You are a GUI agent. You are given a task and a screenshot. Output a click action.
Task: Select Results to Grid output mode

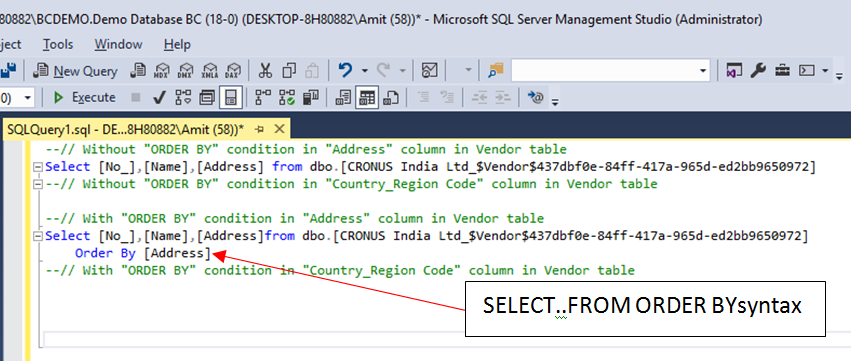367,98
